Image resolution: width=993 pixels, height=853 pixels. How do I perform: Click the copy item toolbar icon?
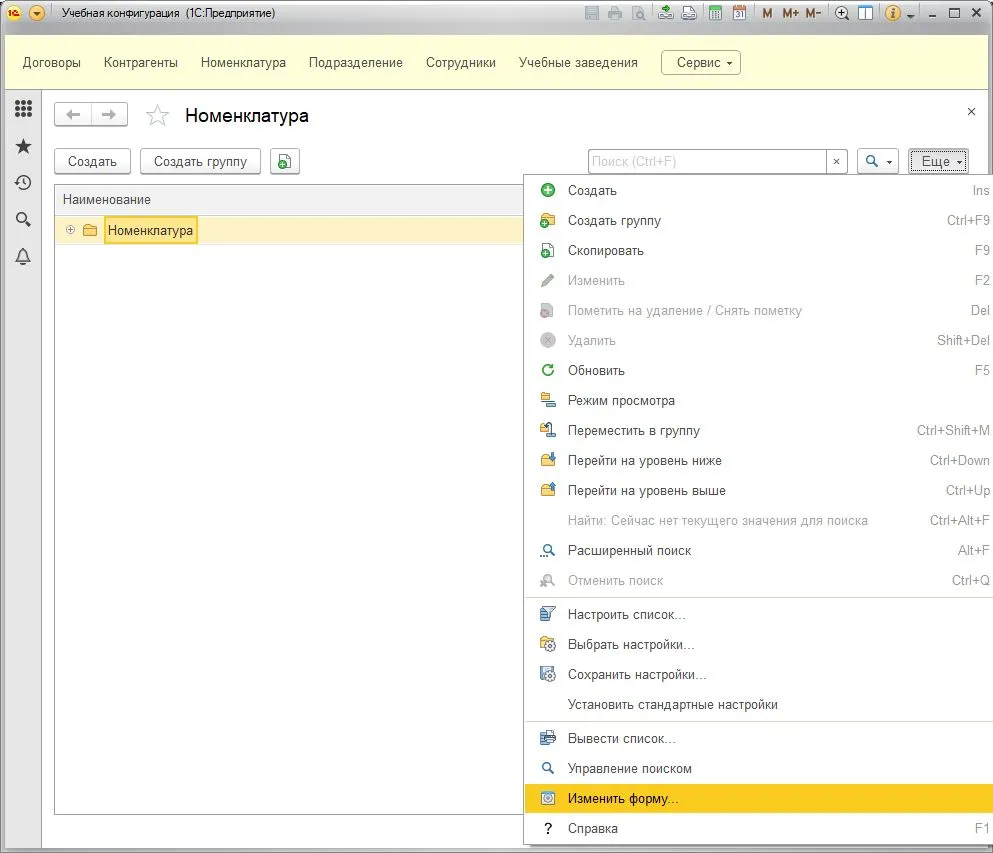pos(285,161)
